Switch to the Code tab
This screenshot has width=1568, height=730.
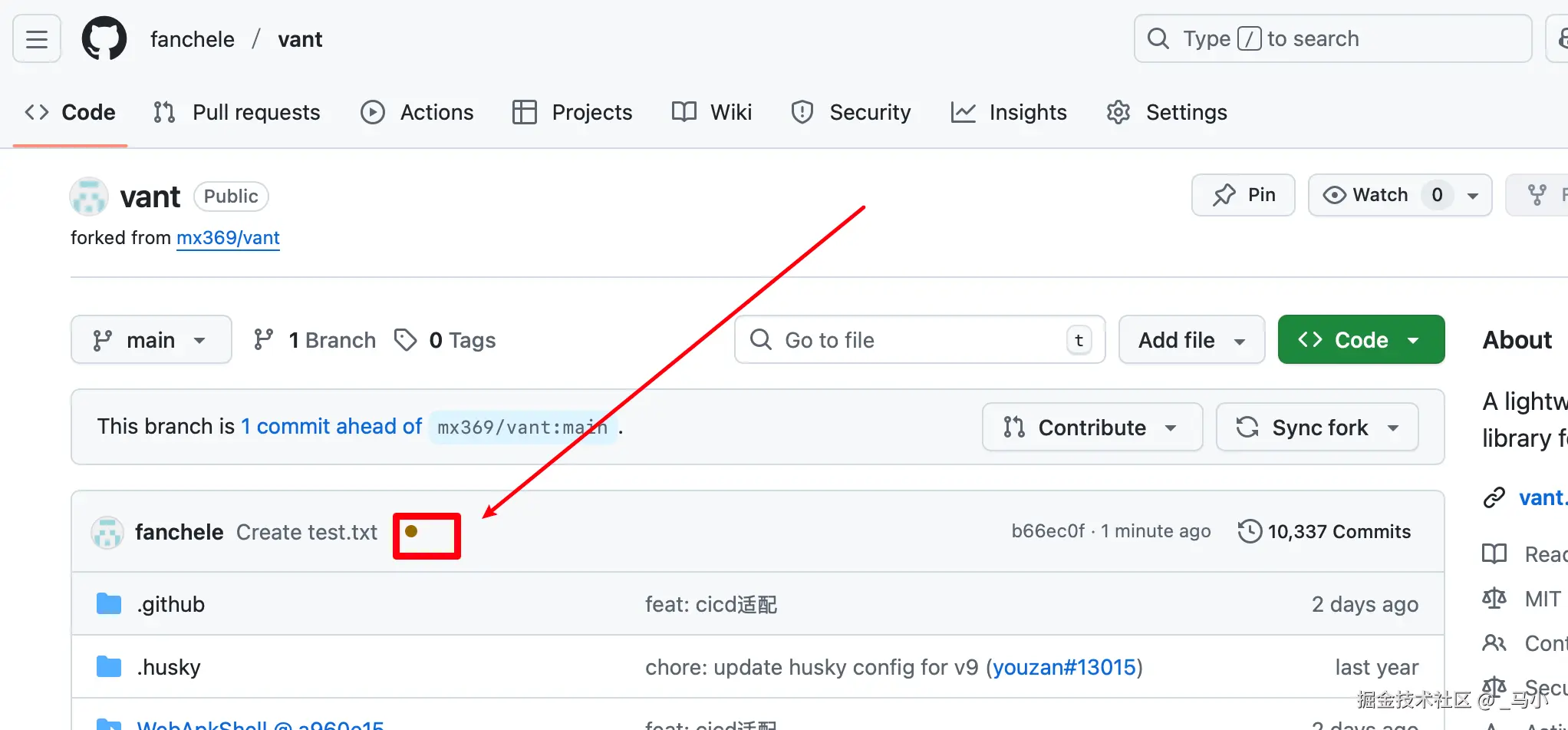coord(71,112)
